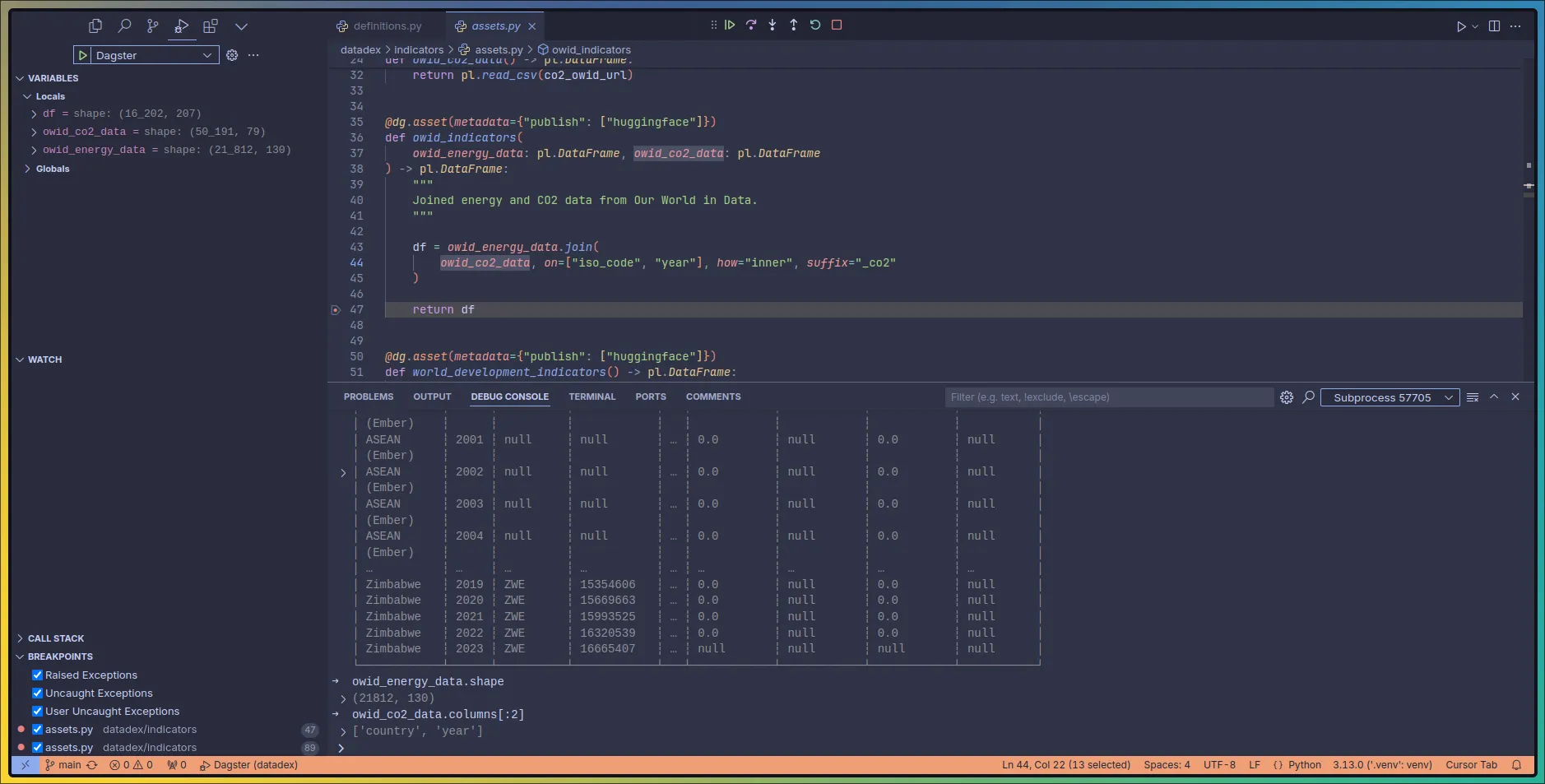Open the TERMINAL panel tab
The height and width of the screenshot is (784, 1545).
coord(592,397)
